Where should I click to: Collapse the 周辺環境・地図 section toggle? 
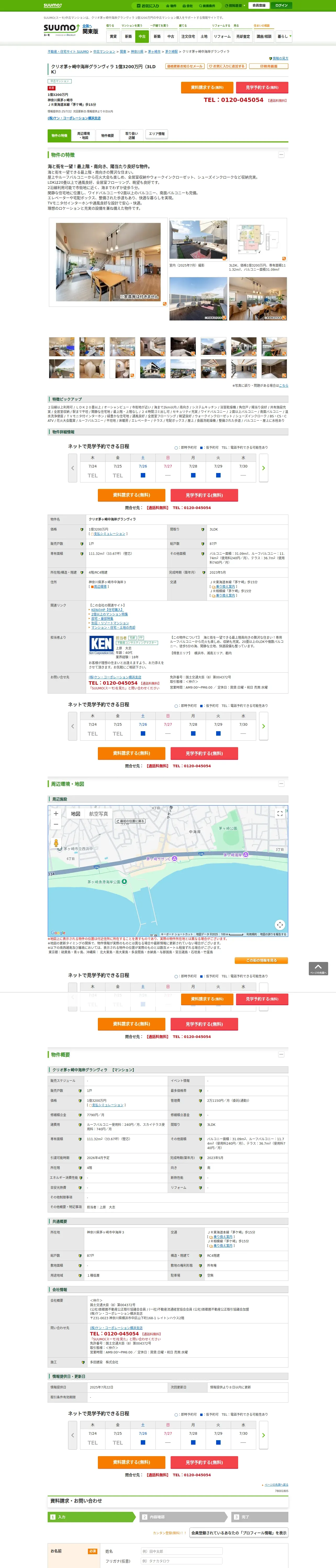(281, 783)
